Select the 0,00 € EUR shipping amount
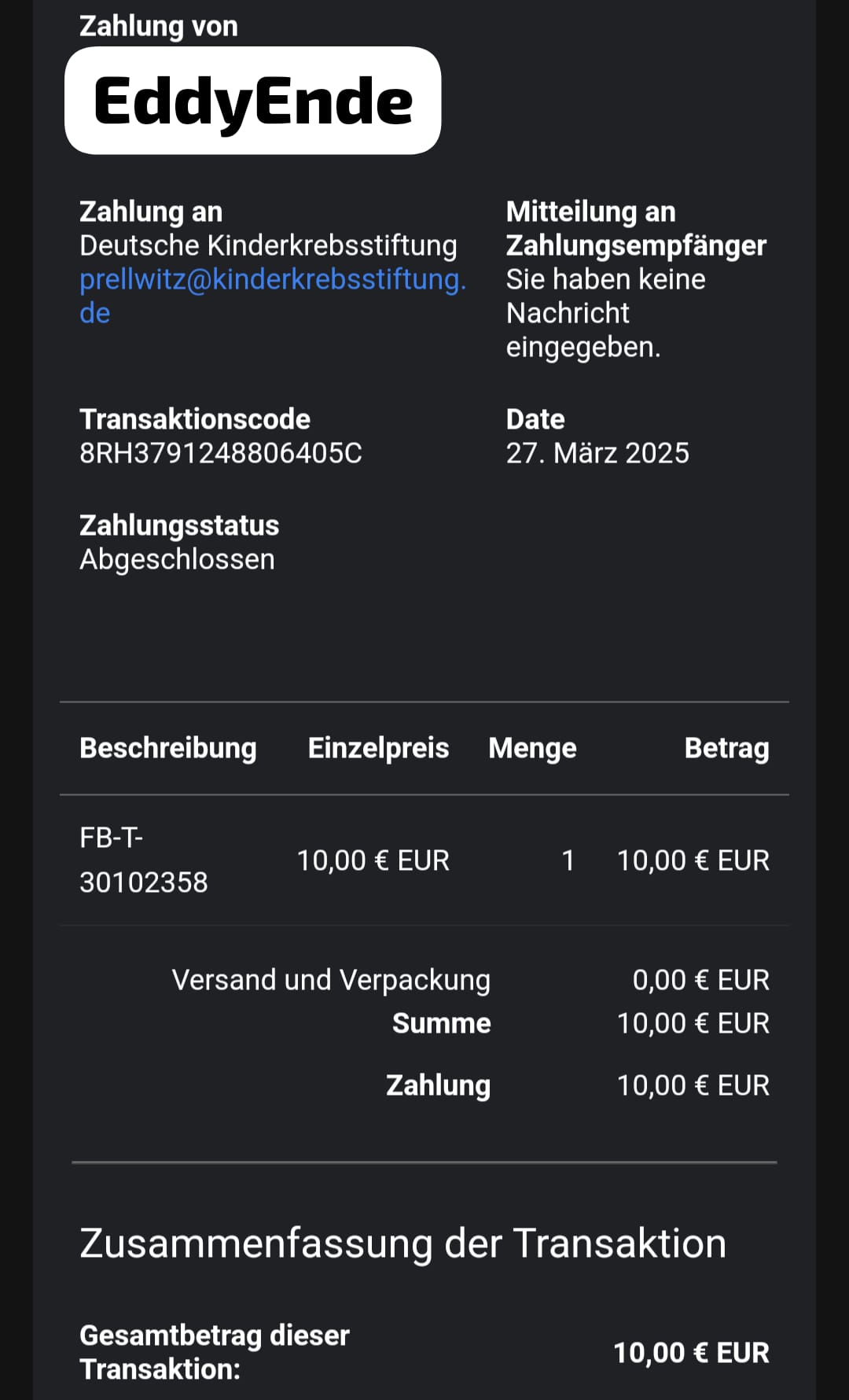 tap(700, 980)
